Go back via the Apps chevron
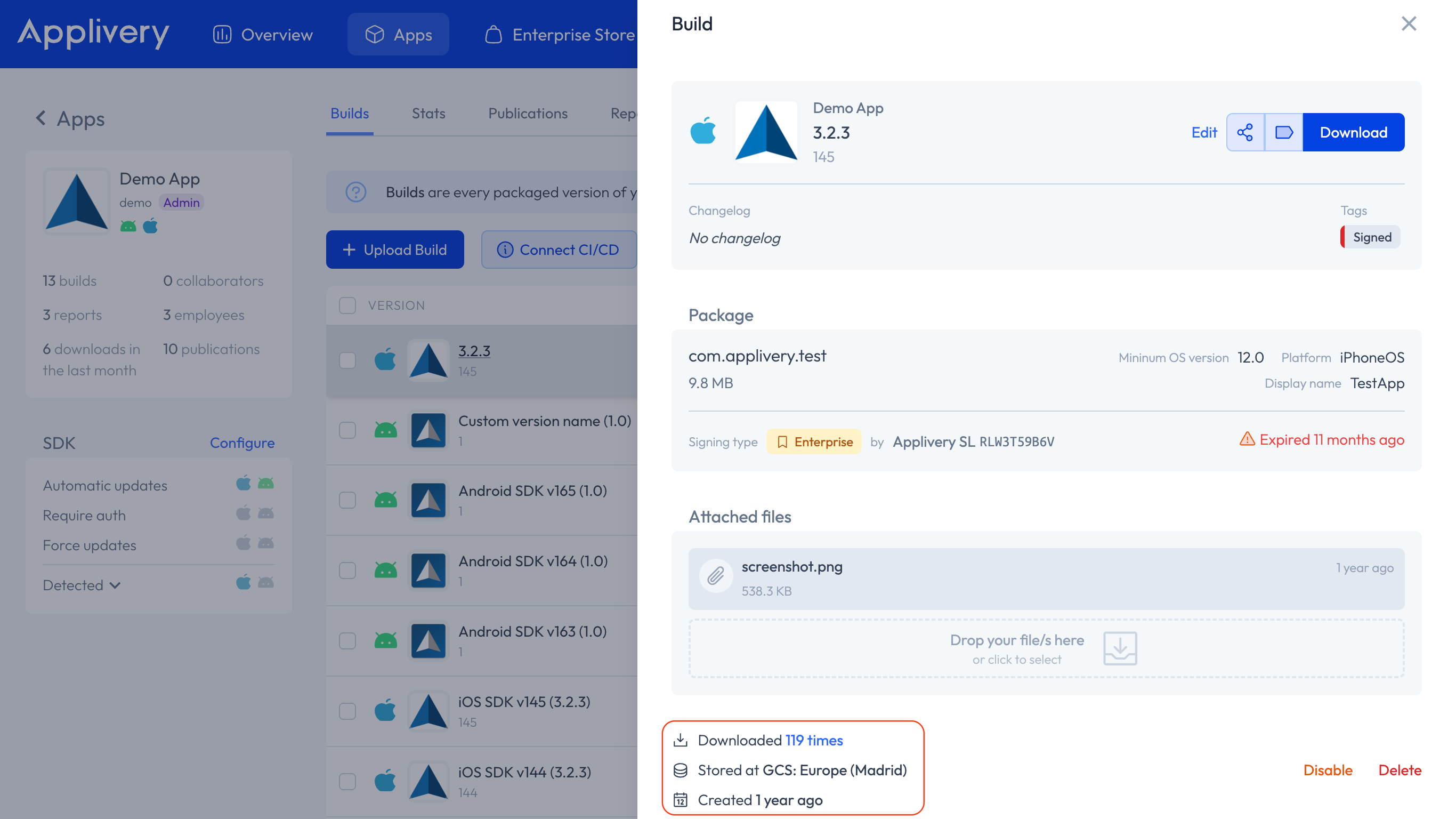The image size is (1456, 819). 41,118
